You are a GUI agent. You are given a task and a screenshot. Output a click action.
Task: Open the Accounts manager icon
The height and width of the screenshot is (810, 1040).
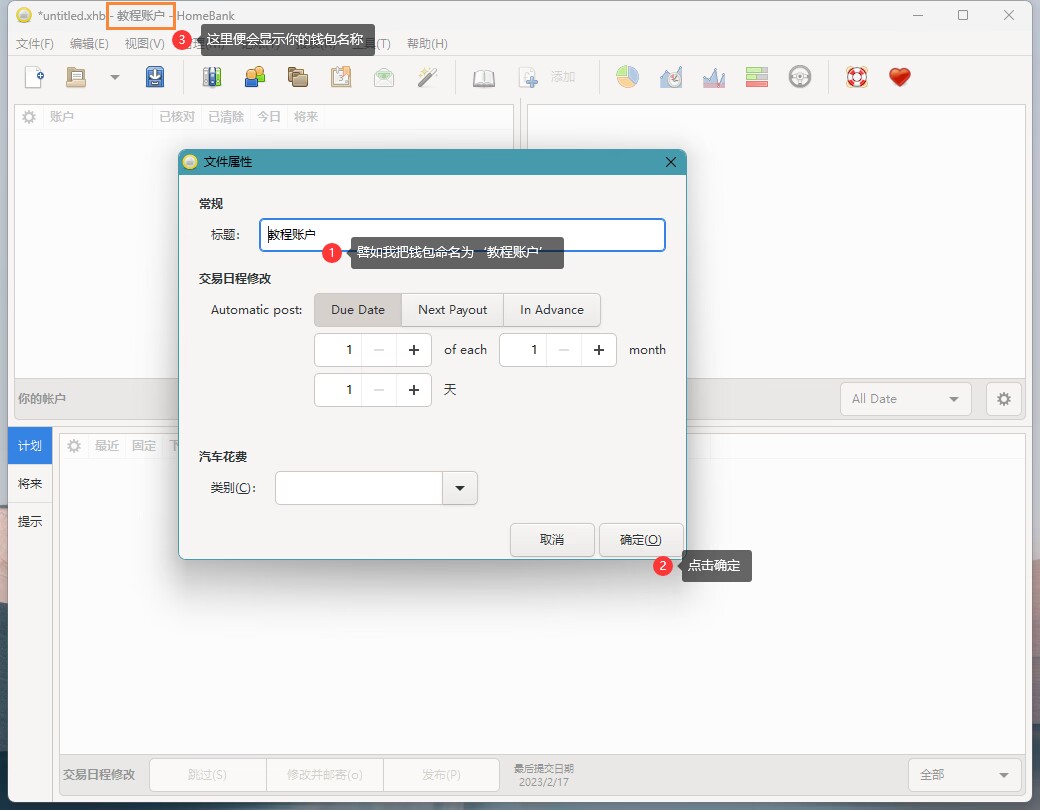(212, 77)
